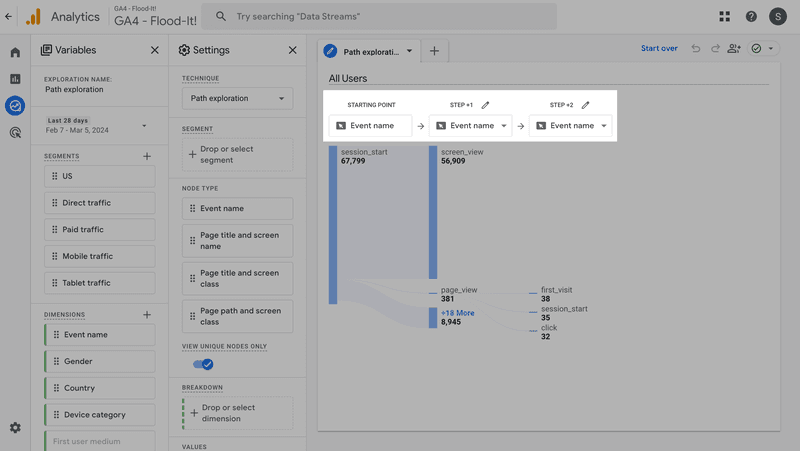
Task: Edit STEP +1 with pencil icon
Action: (485, 105)
